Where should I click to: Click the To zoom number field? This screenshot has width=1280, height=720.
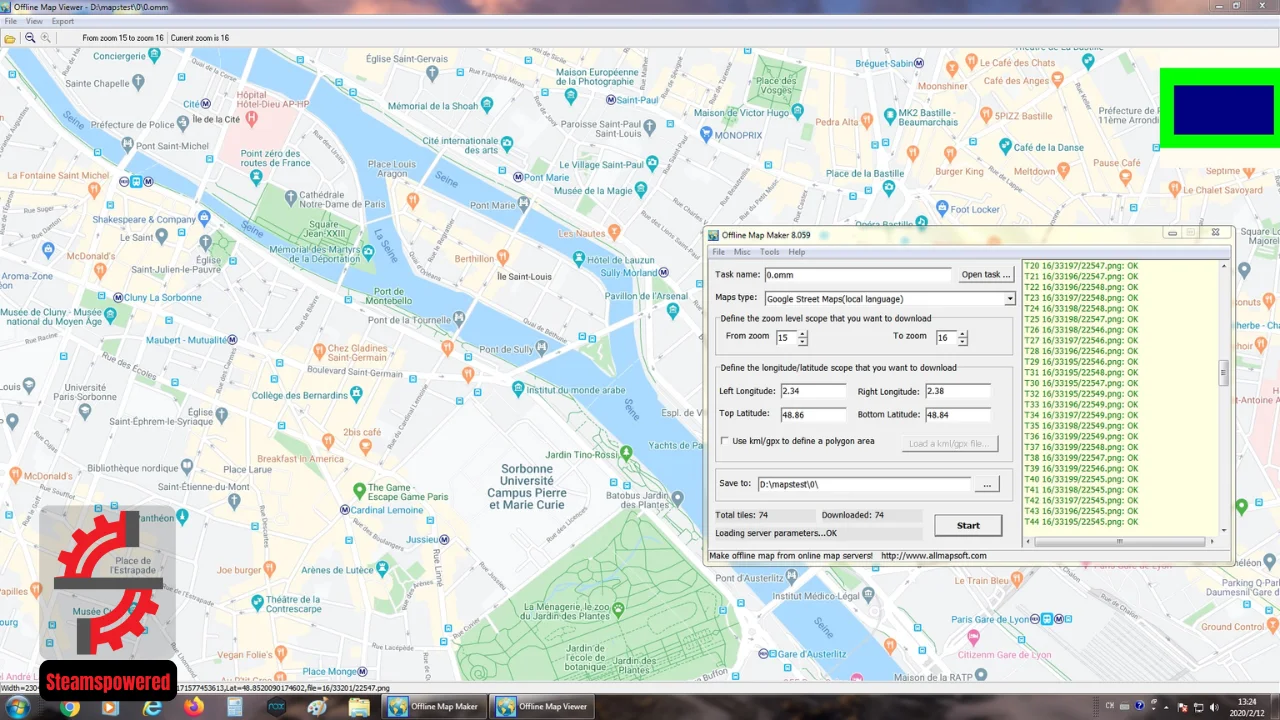pyautogui.click(x=946, y=338)
